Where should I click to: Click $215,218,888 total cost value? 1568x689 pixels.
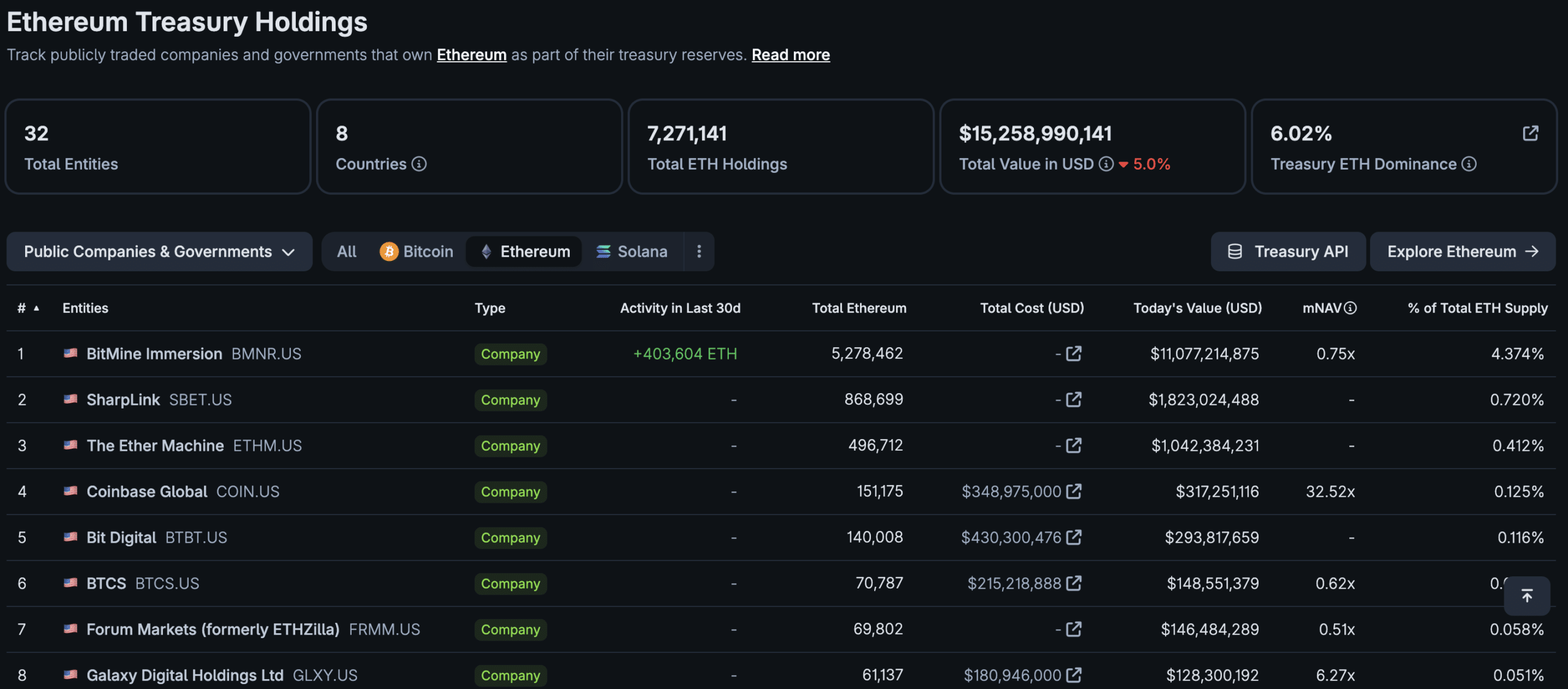point(1014,583)
